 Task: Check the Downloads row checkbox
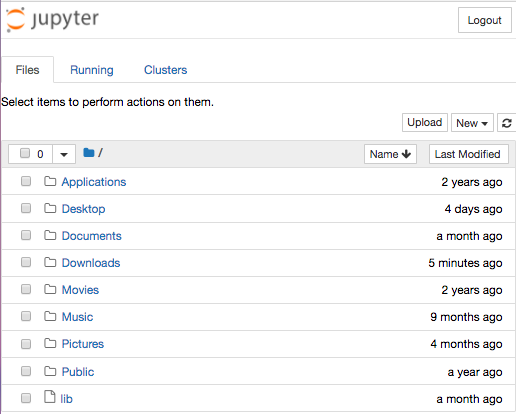click(x=26, y=262)
